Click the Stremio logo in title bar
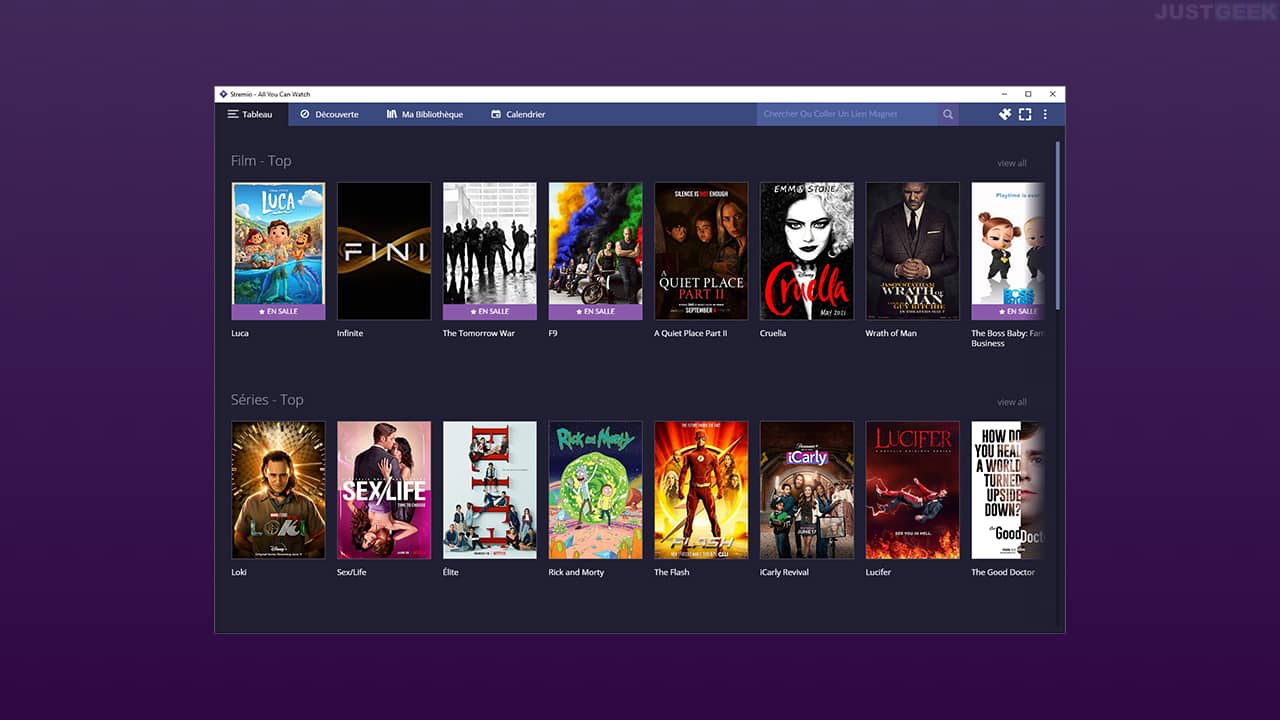This screenshot has width=1280, height=720. pyautogui.click(x=223, y=94)
